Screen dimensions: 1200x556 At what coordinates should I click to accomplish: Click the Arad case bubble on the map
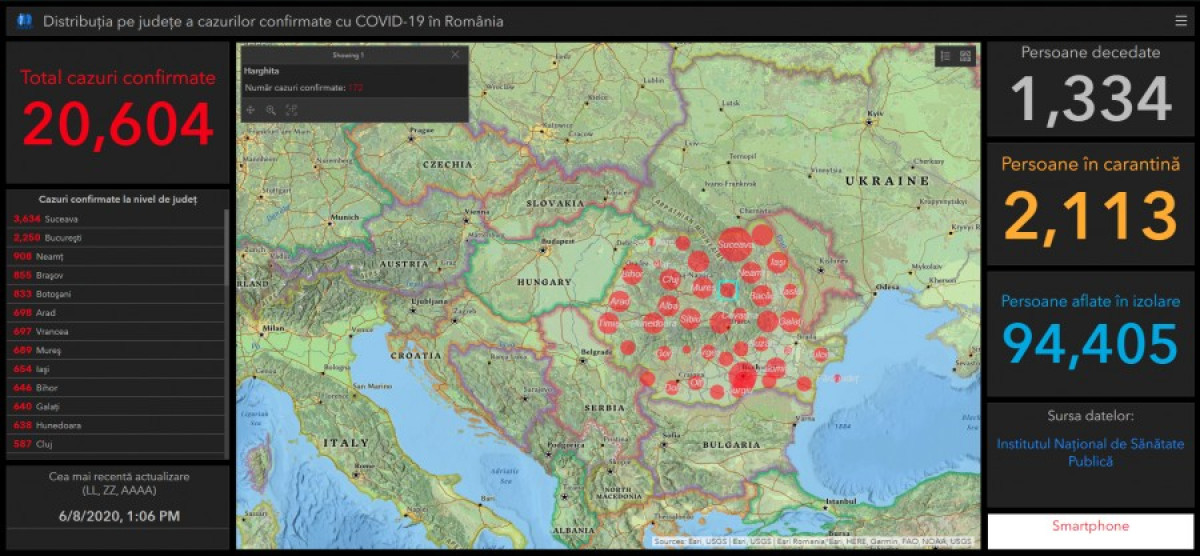620,301
